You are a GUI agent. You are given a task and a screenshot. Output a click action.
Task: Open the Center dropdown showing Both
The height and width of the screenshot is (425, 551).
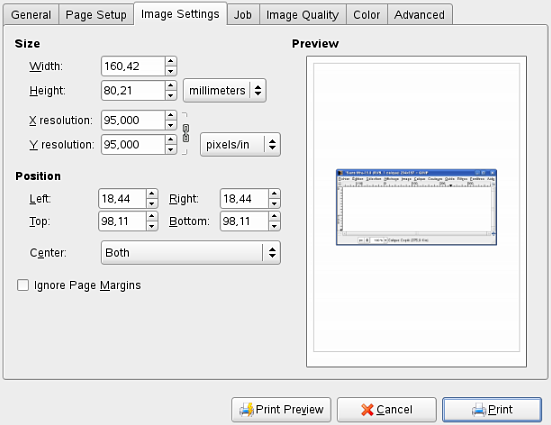[191, 252]
